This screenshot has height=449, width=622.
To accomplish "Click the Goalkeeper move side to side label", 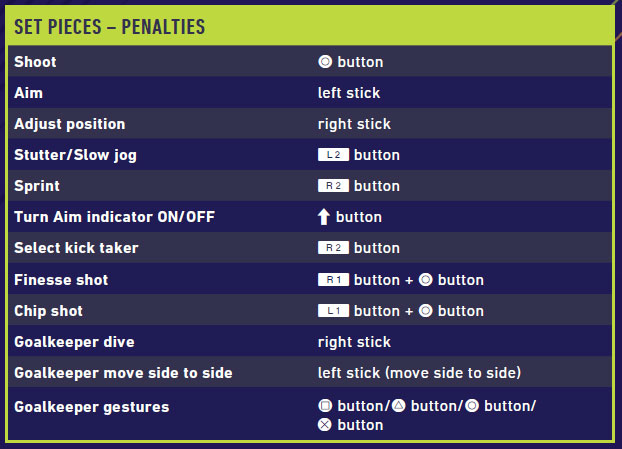I will tap(123, 373).
